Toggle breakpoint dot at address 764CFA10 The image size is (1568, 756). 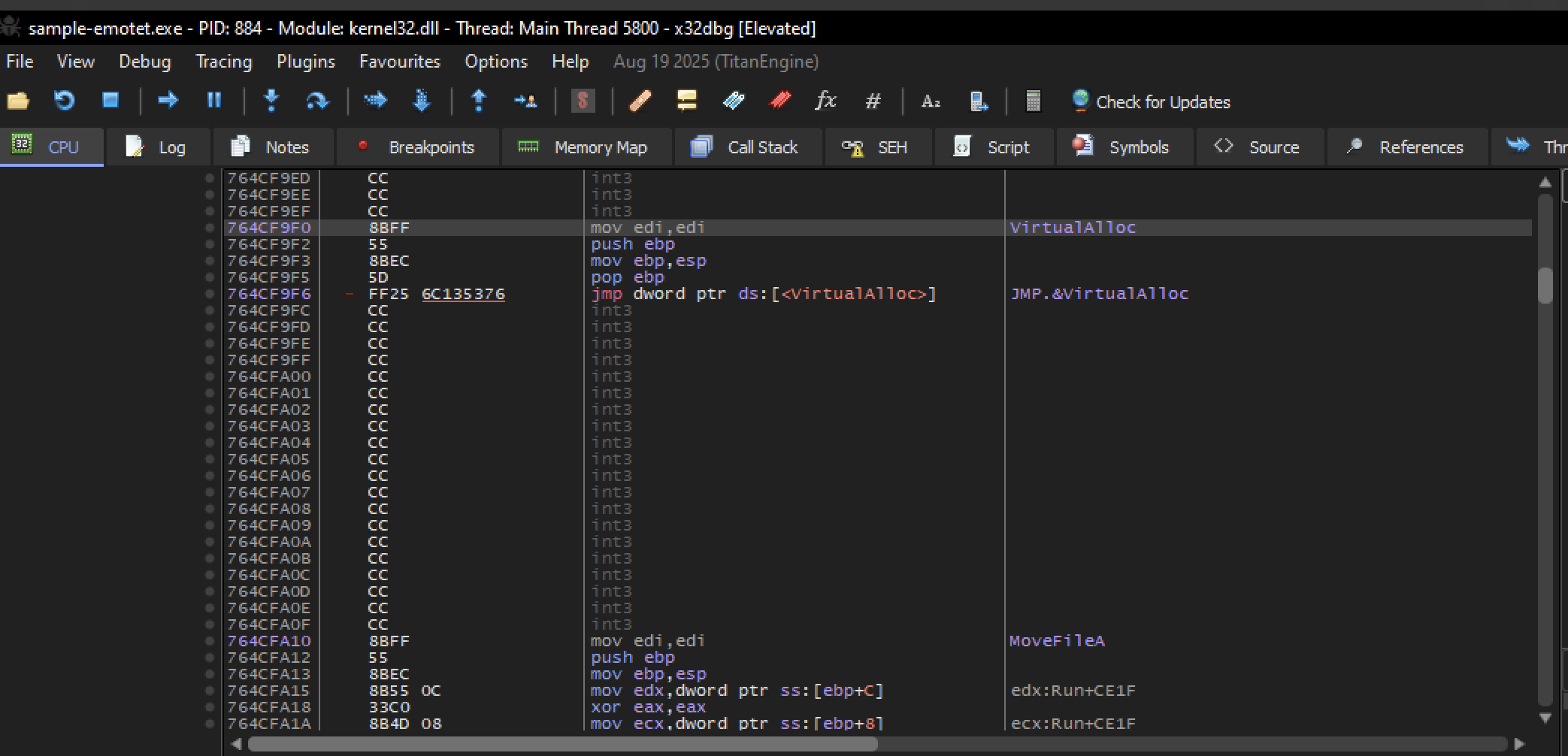coord(210,641)
